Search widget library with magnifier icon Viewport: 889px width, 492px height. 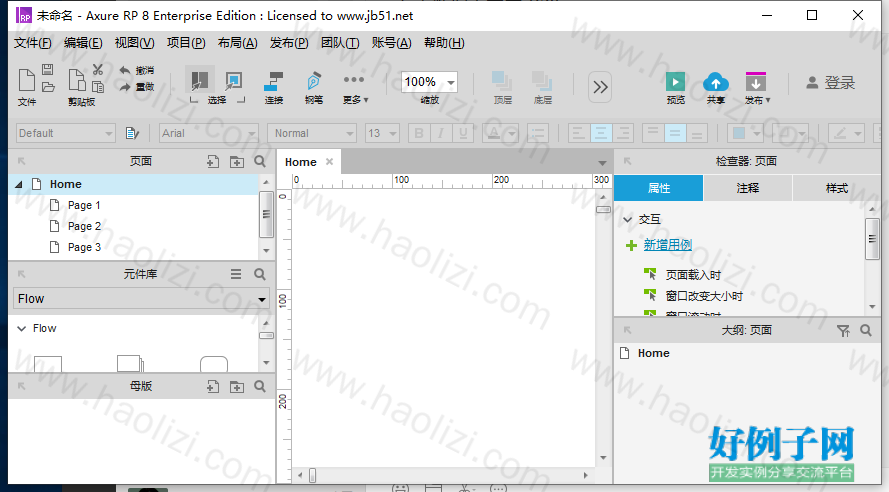(260, 274)
